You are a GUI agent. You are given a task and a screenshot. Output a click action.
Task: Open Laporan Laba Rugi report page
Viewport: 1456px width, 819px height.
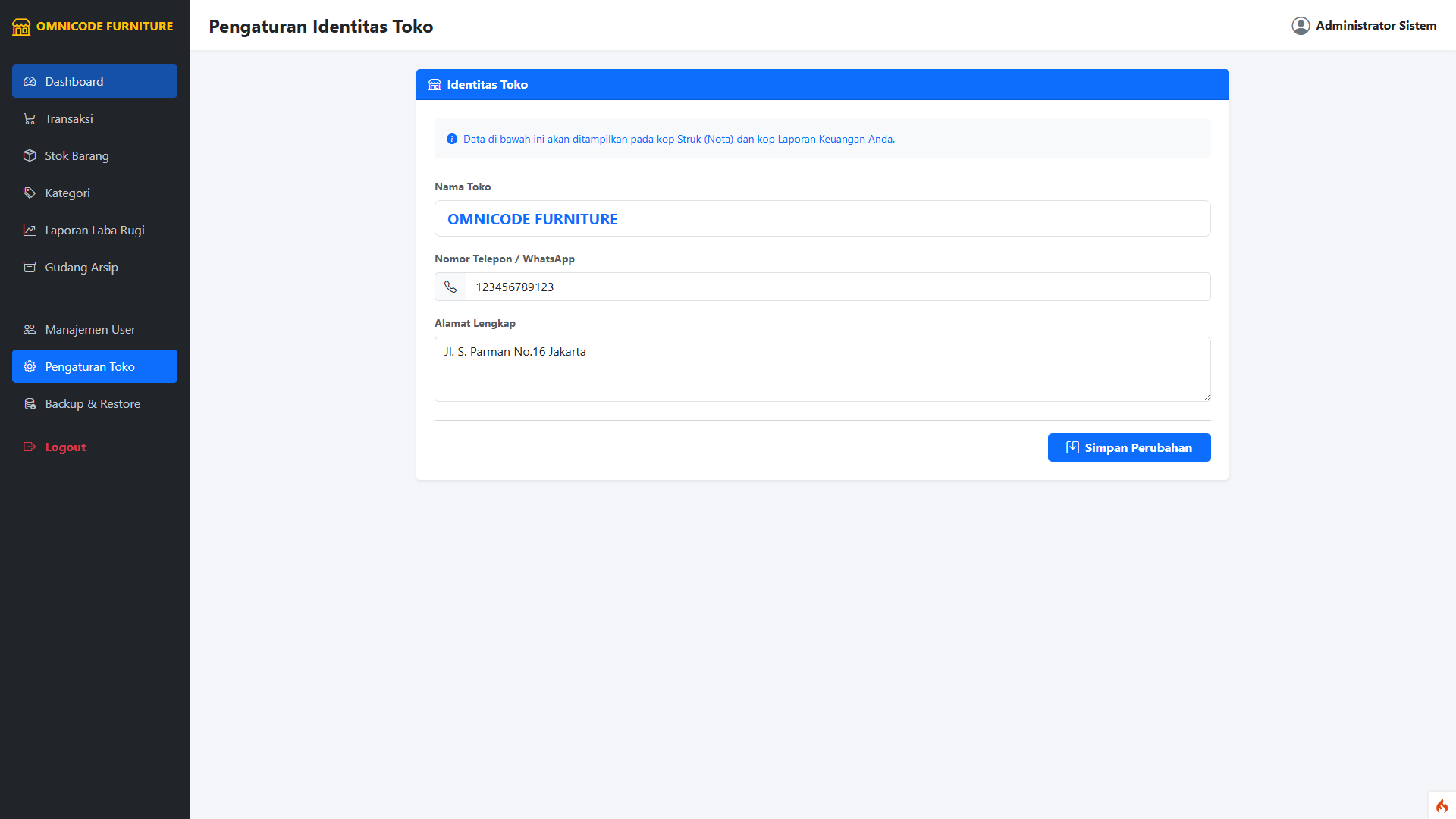click(95, 230)
